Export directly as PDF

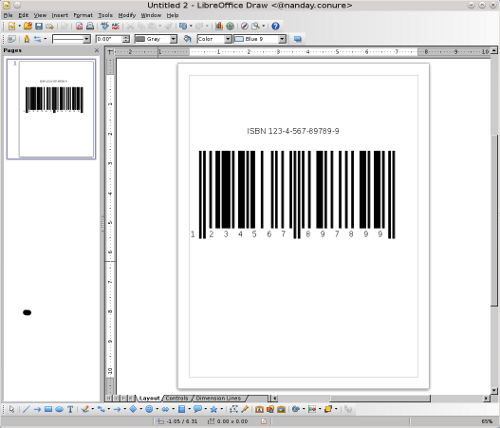79,26
